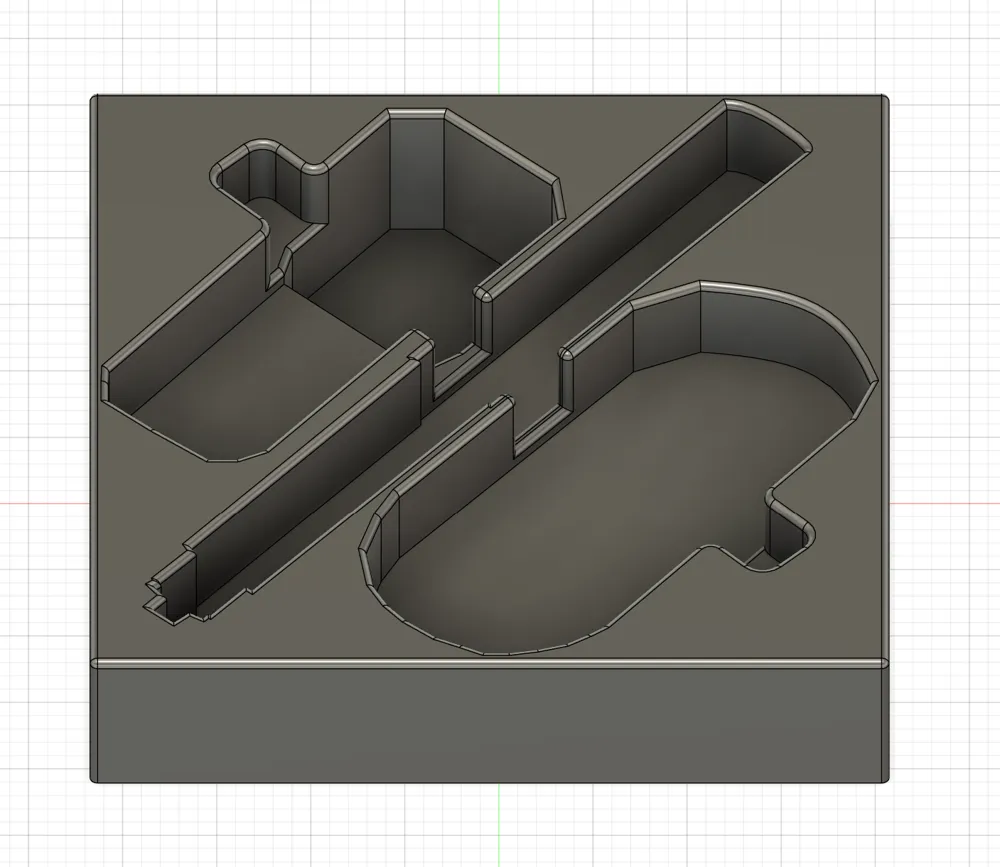Click the rounded right vertical edge of block

(884, 400)
